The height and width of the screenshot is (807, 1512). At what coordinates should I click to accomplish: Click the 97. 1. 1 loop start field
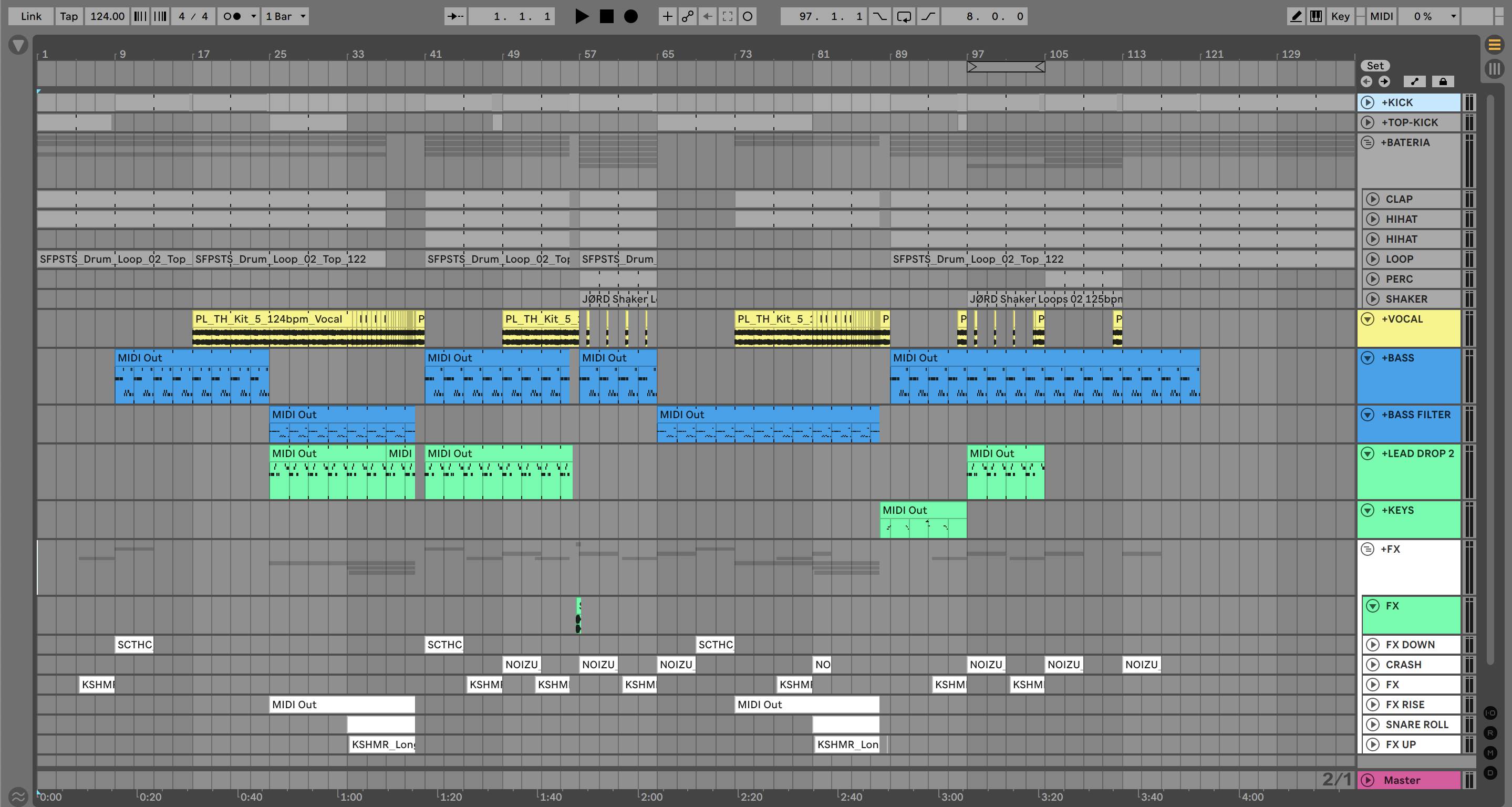[823, 16]
